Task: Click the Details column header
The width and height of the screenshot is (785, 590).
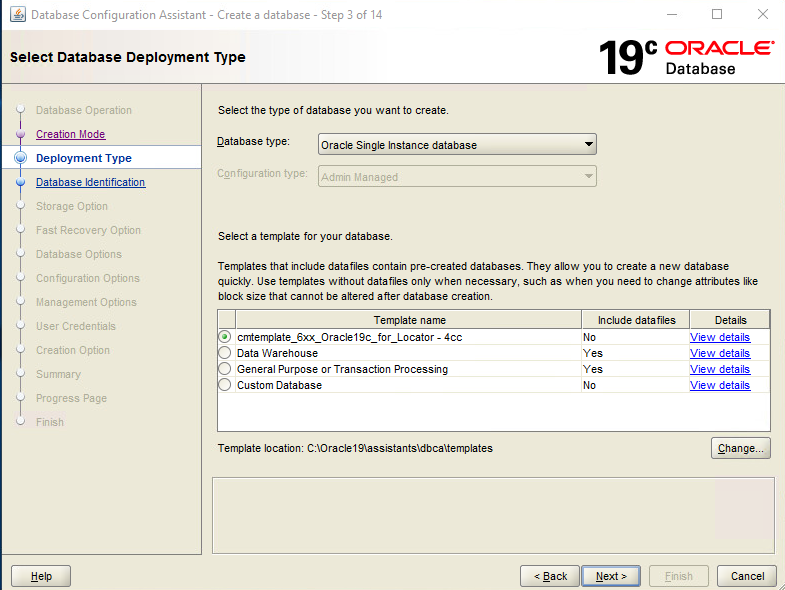Action: 730,320
